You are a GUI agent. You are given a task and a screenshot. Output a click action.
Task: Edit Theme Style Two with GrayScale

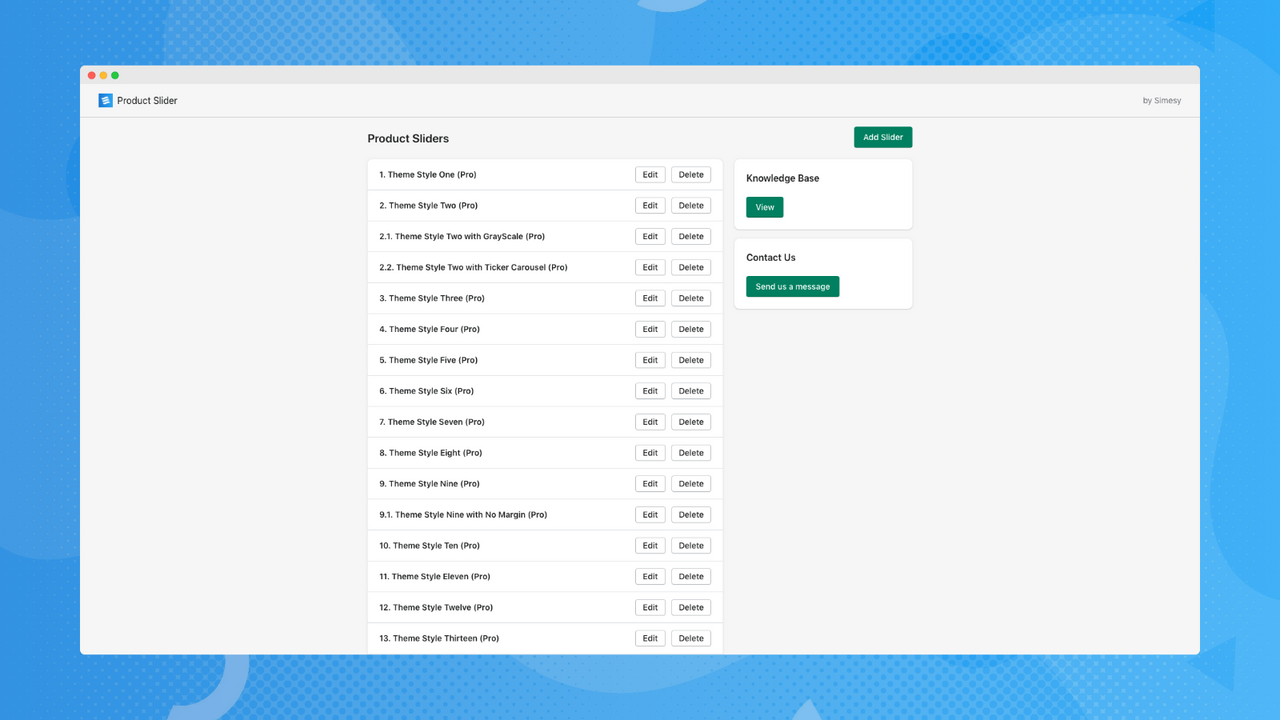(x=649, y=236)
